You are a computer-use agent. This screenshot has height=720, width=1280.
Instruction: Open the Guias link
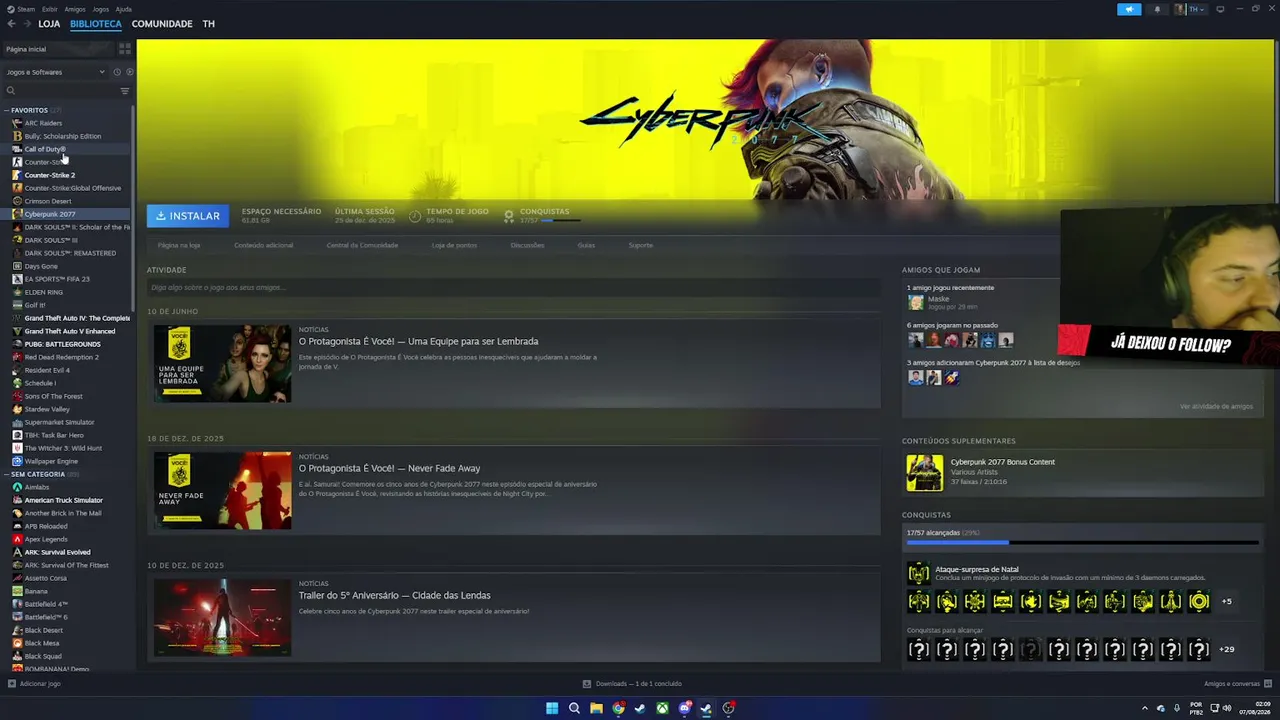[x=586, y=245]
